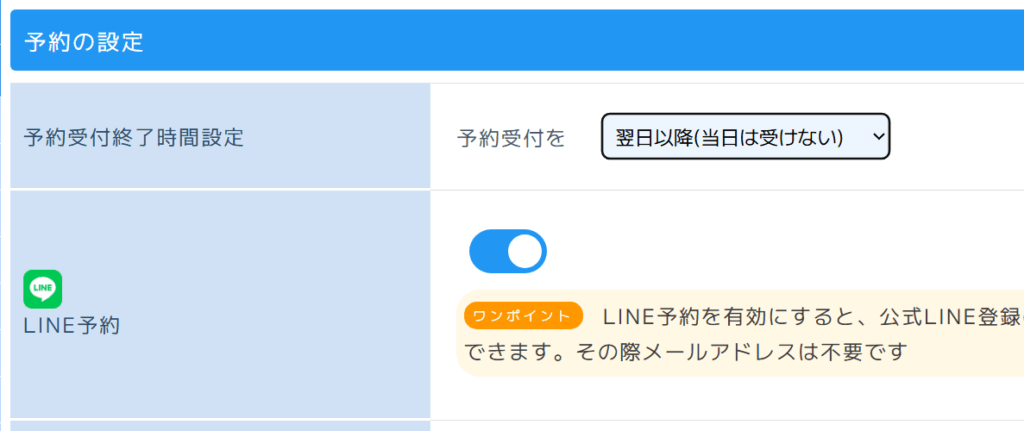
Task: Click the green LINE app icon
Action: tap(42, 289)
